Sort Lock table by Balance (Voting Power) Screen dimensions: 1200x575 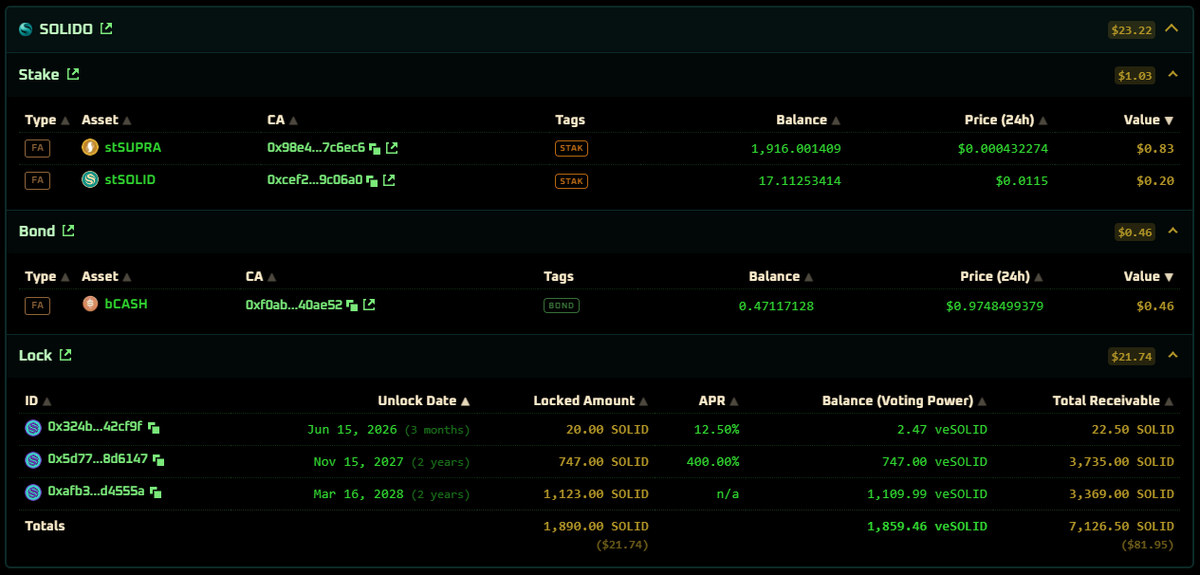(905, 401)
